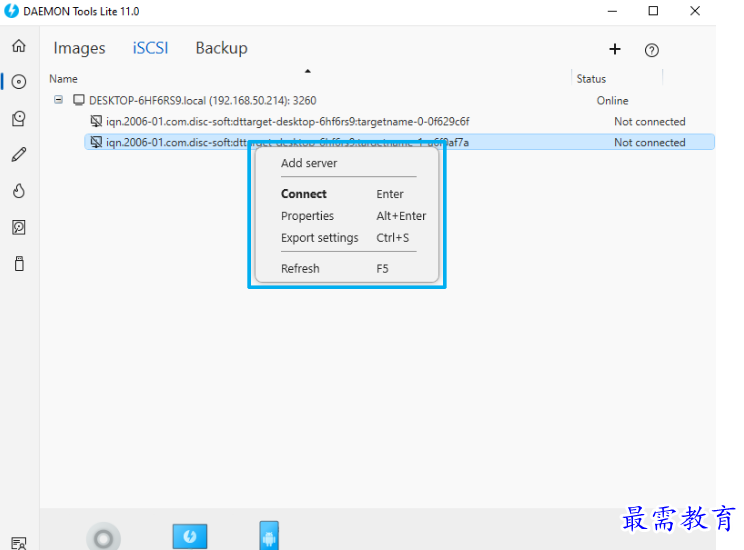
Task: Click the Android phone device icon
Action: [x=269, y=536]
